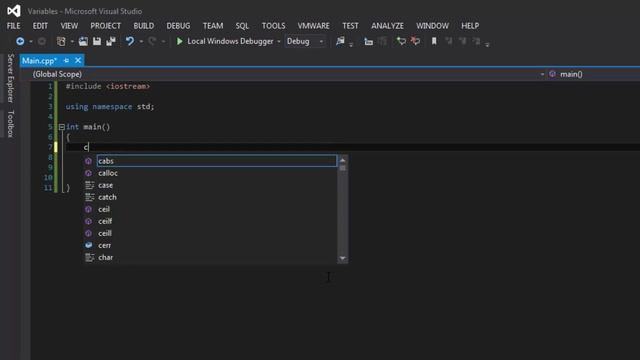
Task: Click IntelliSense list scroll down arrow
Action: [x=342, y=258]
